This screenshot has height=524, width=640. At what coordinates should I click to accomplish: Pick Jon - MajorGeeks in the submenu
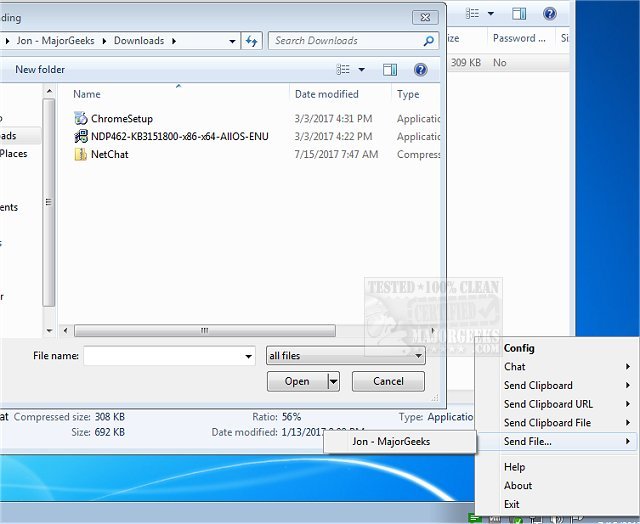(391, 442)
